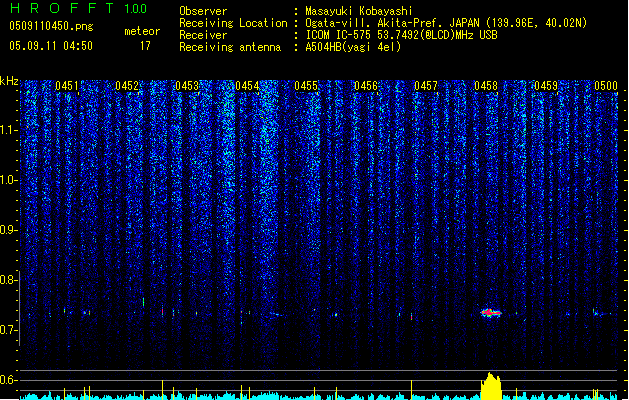
Task: Click the 0500 time marker
Action: (606, 86)
